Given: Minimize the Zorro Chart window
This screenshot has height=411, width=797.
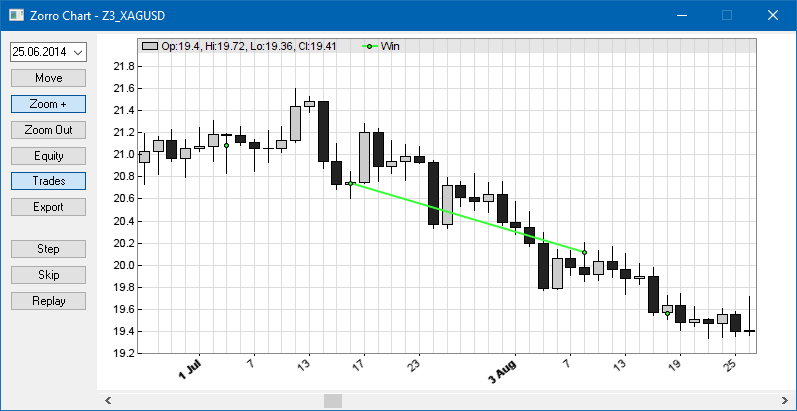Looking at the screenshot, I should 682,15.
